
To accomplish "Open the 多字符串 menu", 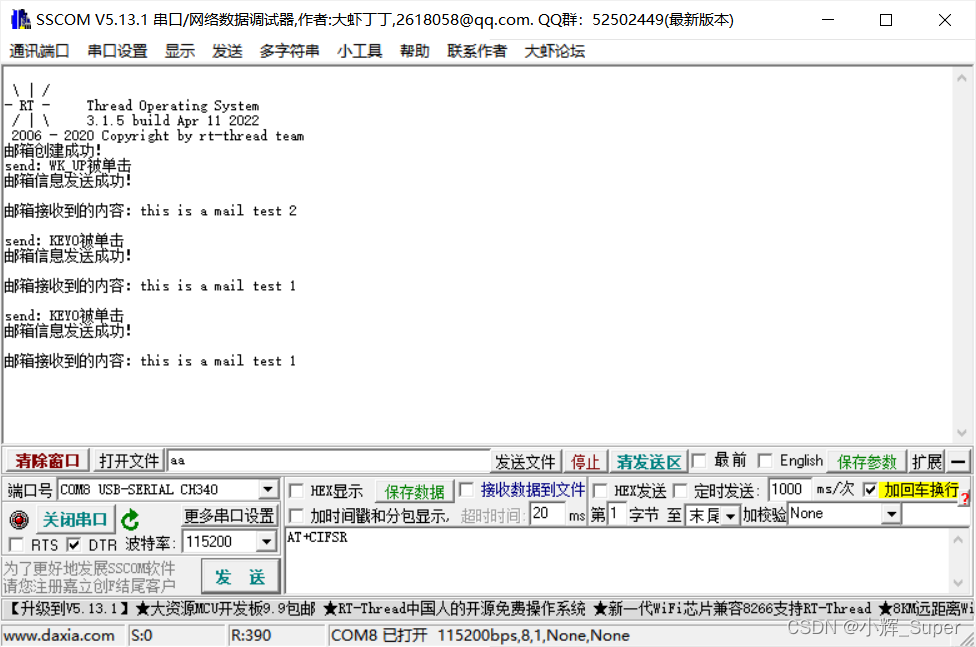I will 289,51.
